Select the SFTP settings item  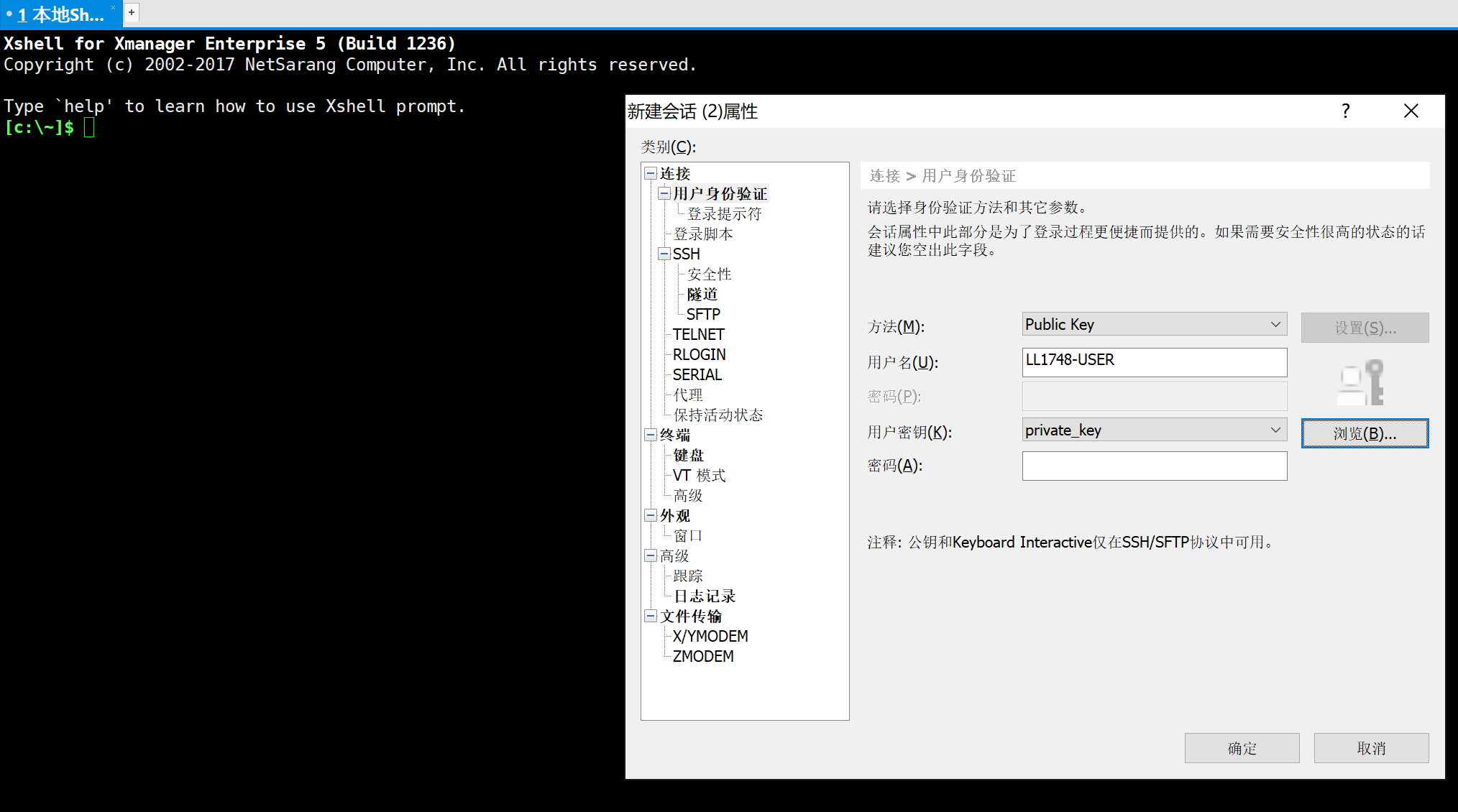point(702,314)
